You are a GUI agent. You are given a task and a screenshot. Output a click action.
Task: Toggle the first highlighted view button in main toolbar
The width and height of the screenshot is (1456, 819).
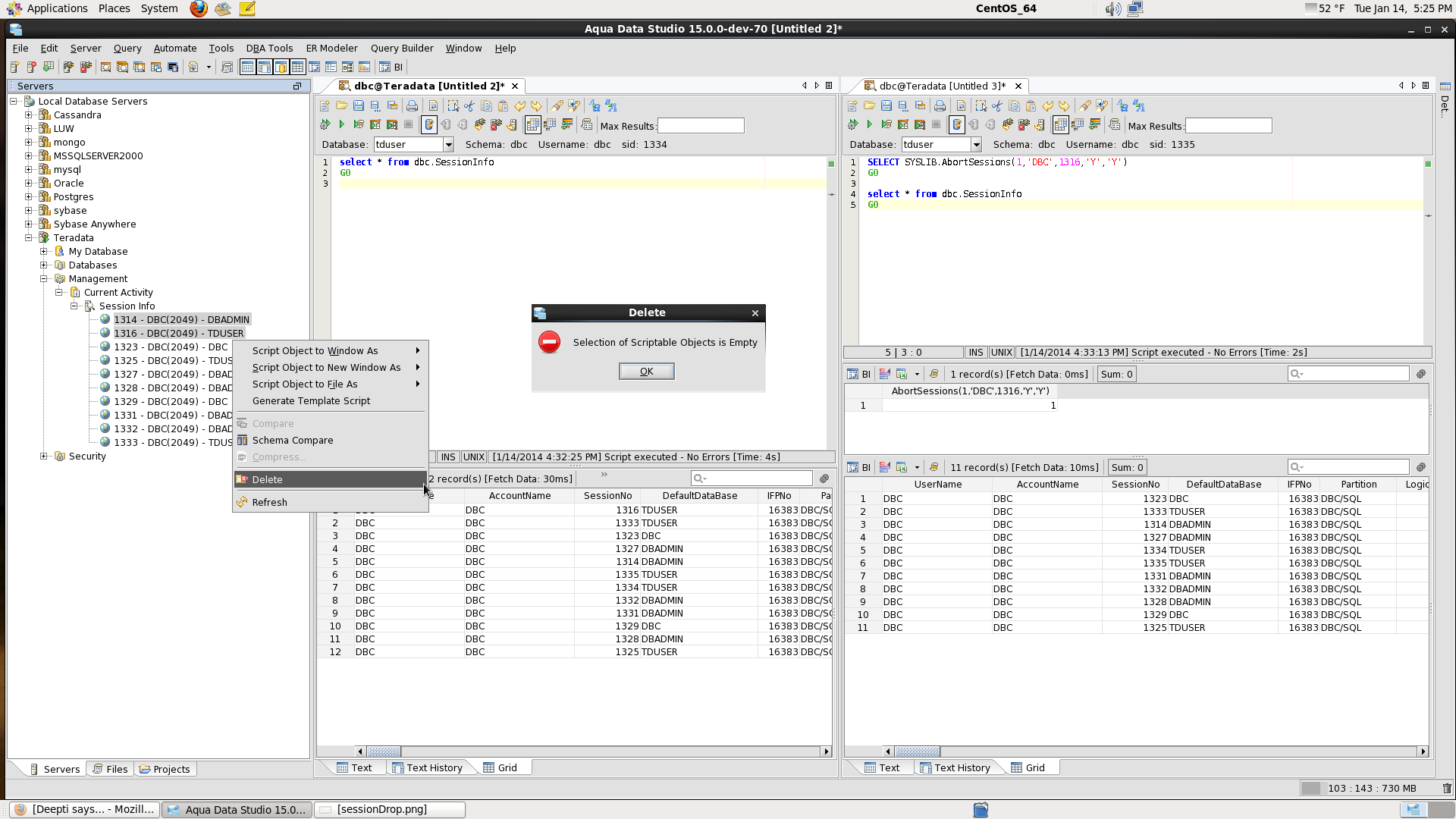pos(247,67)
